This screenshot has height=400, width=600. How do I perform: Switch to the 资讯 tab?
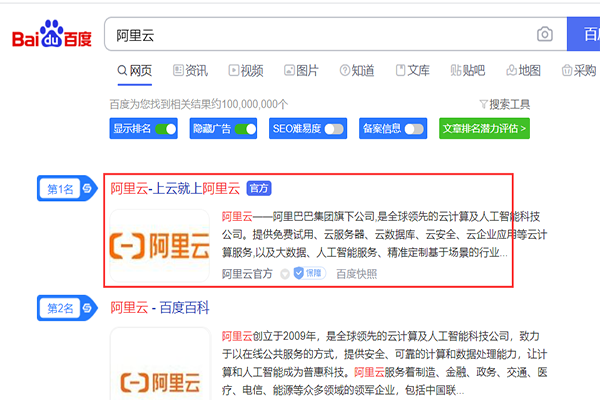click(x=190, y=71)
